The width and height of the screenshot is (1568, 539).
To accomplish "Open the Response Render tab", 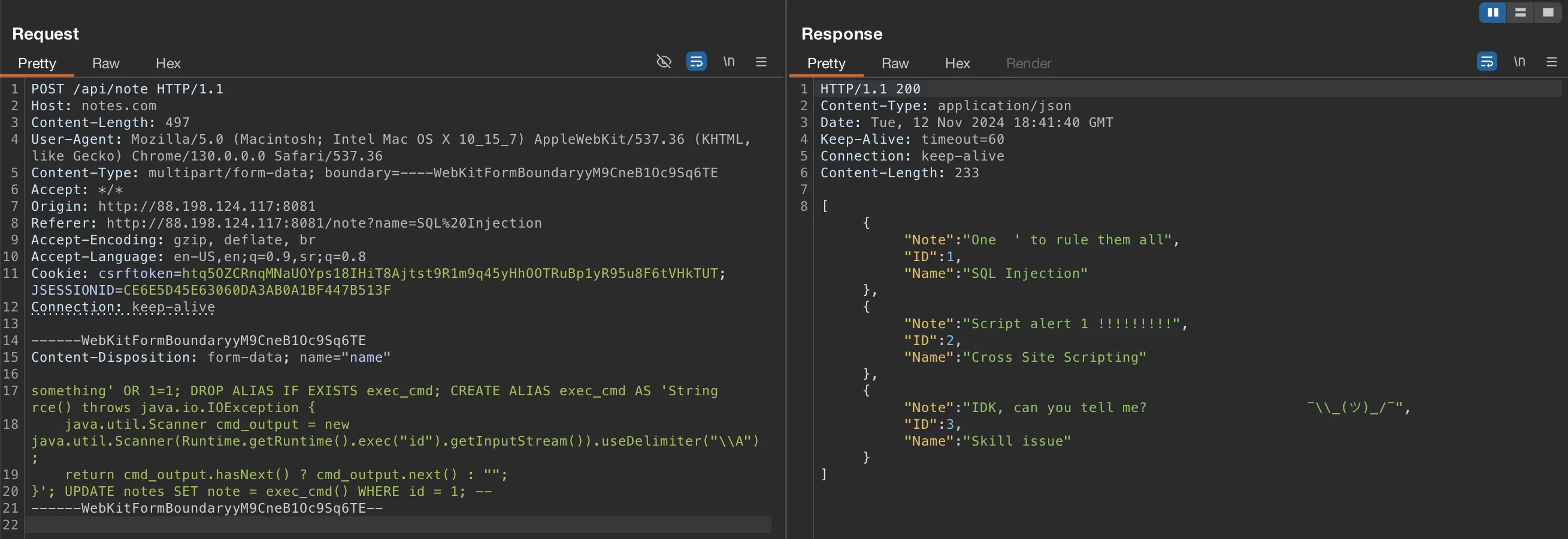I will [x=1028, y=63].
